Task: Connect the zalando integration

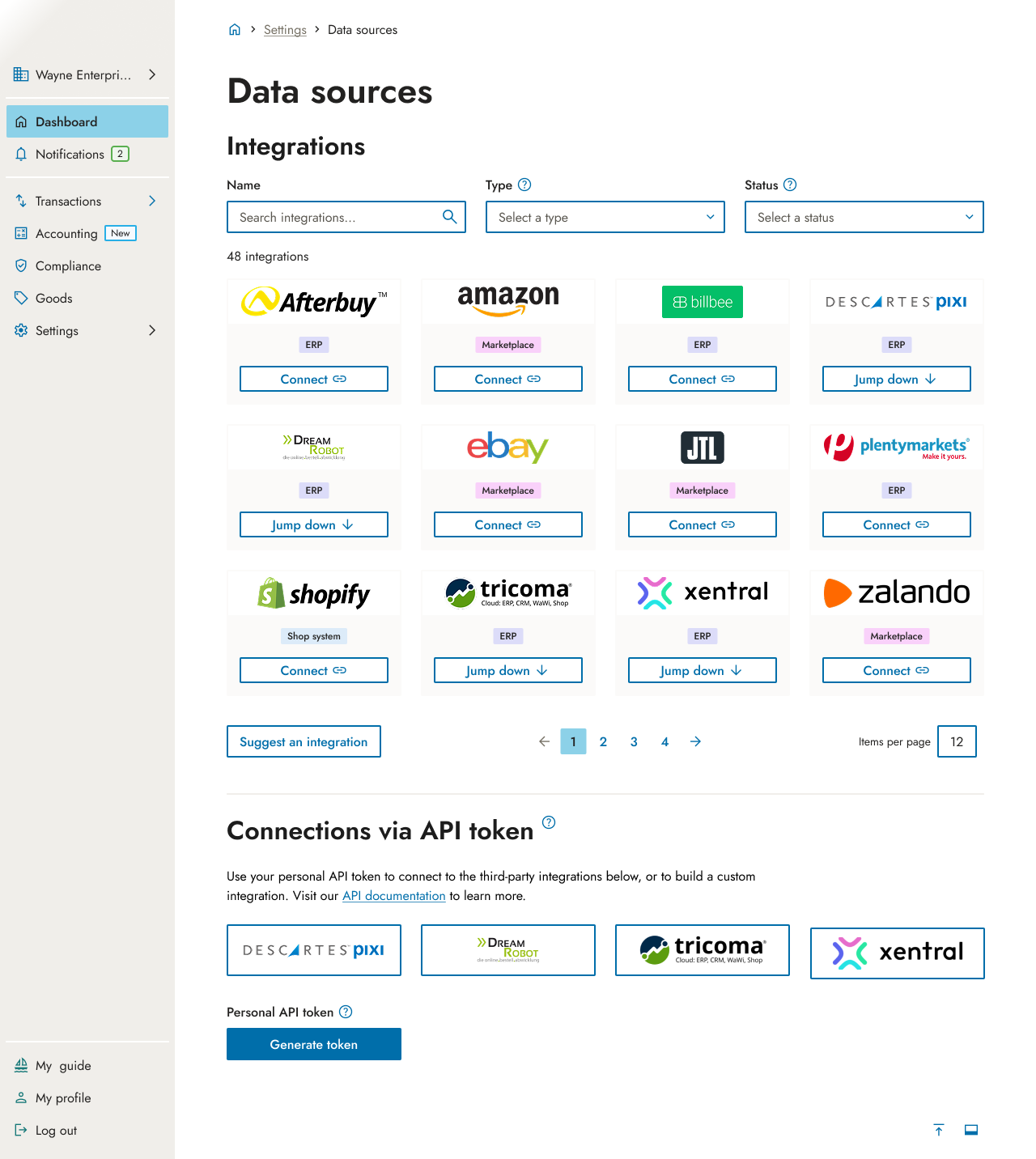Action: click(897, 670)
